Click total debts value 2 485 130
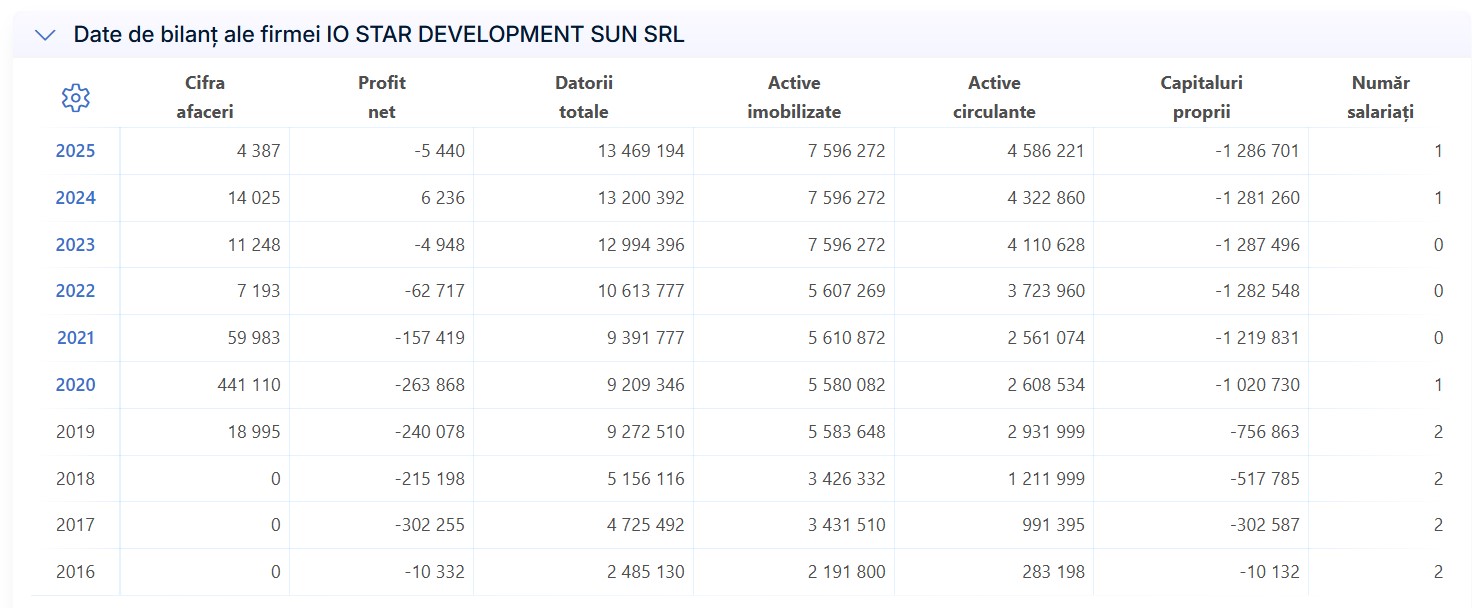1472x608 pixels. tap(645, 572)
